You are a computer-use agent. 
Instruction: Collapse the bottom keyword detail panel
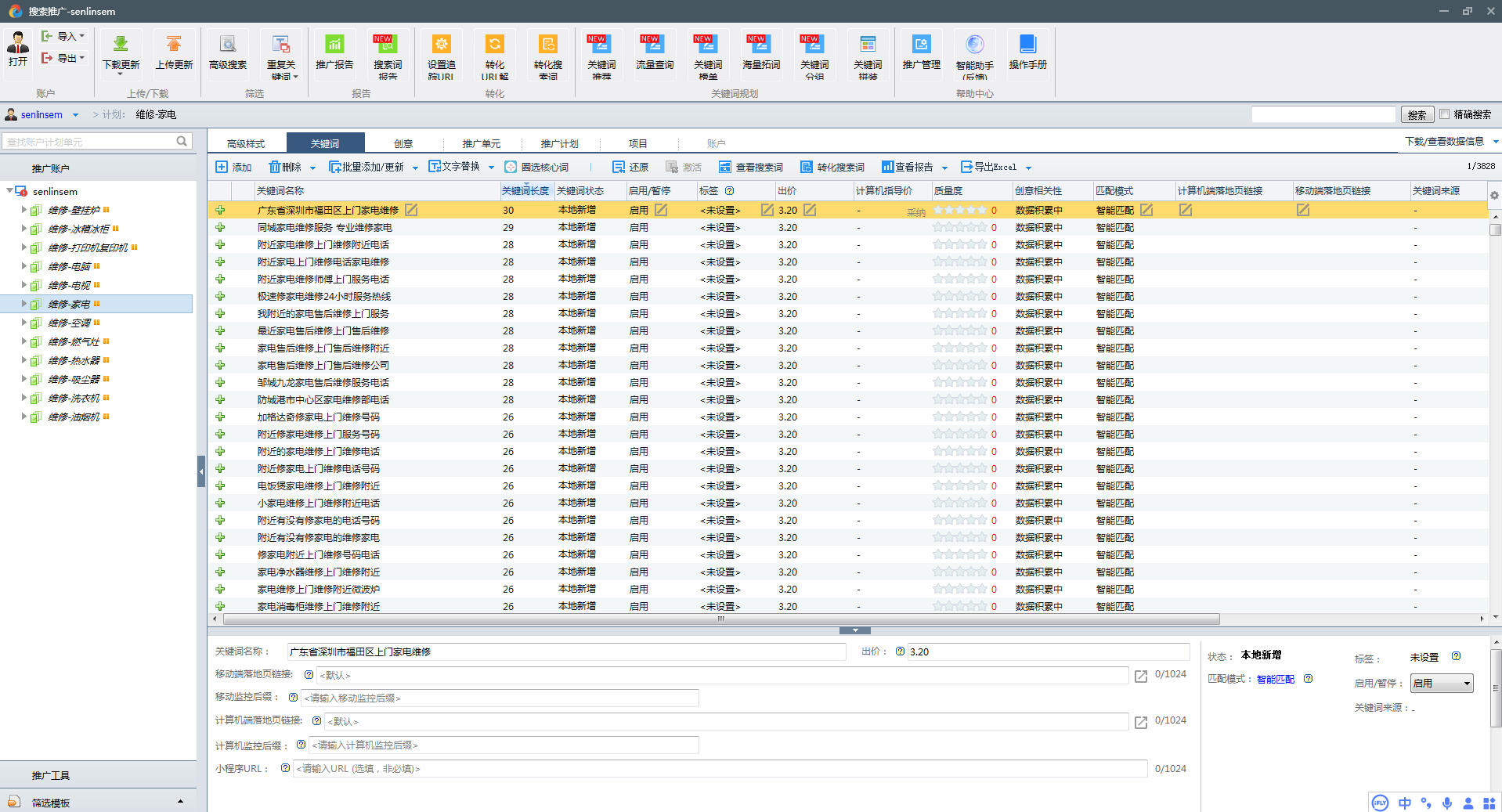click(x=854, y=630)
